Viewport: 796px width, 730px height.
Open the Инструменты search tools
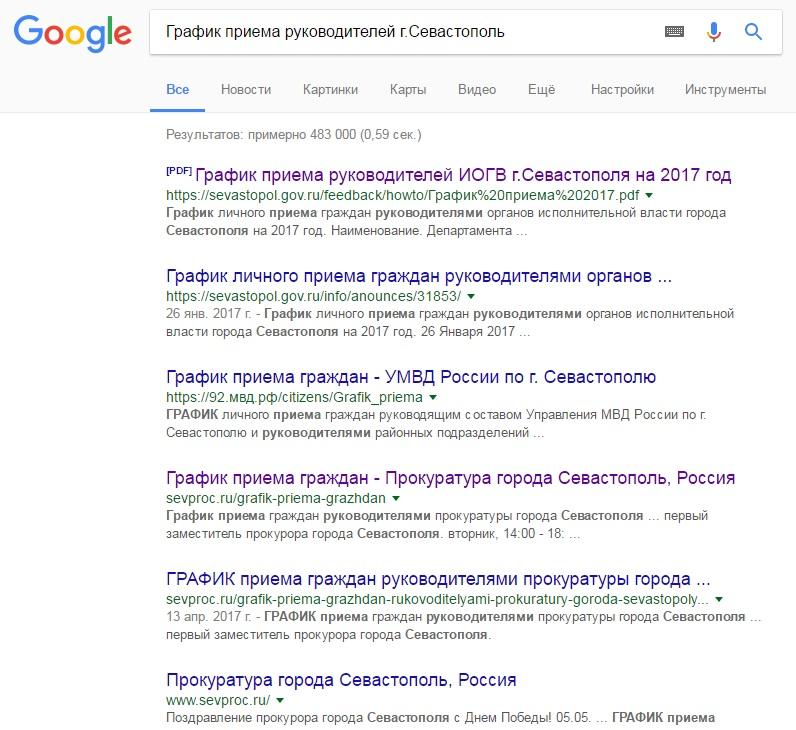click(x=725, y=90)
